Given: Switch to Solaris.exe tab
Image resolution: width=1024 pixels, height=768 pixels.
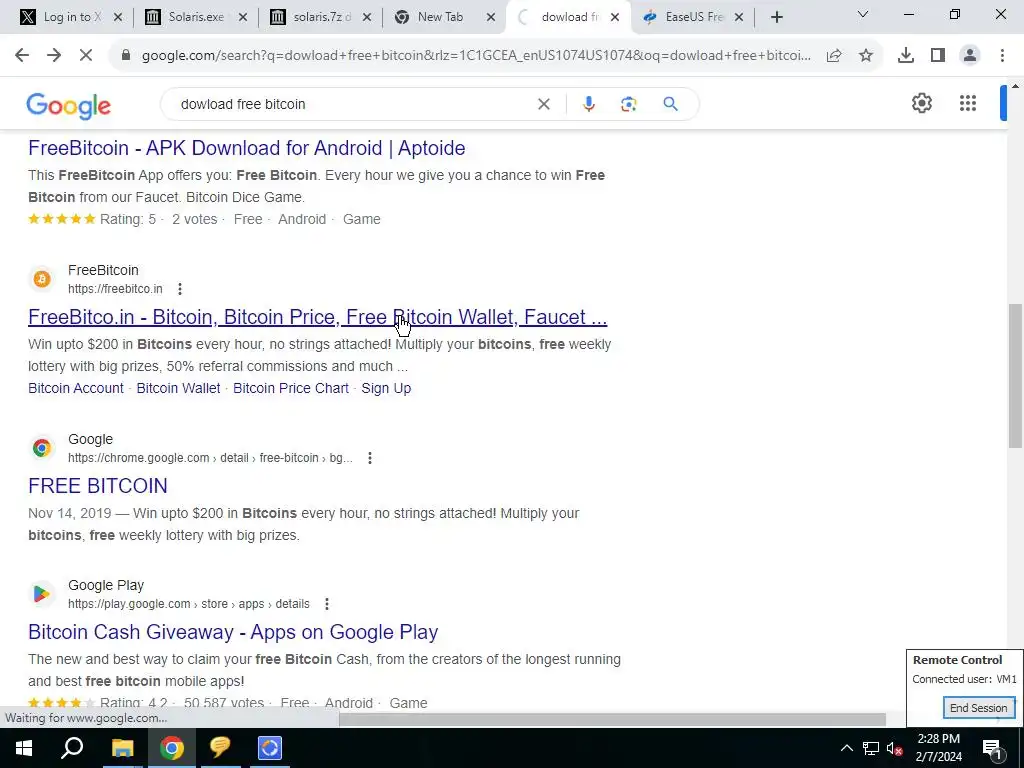Looking at the screenshot, I should pos(196,18).
